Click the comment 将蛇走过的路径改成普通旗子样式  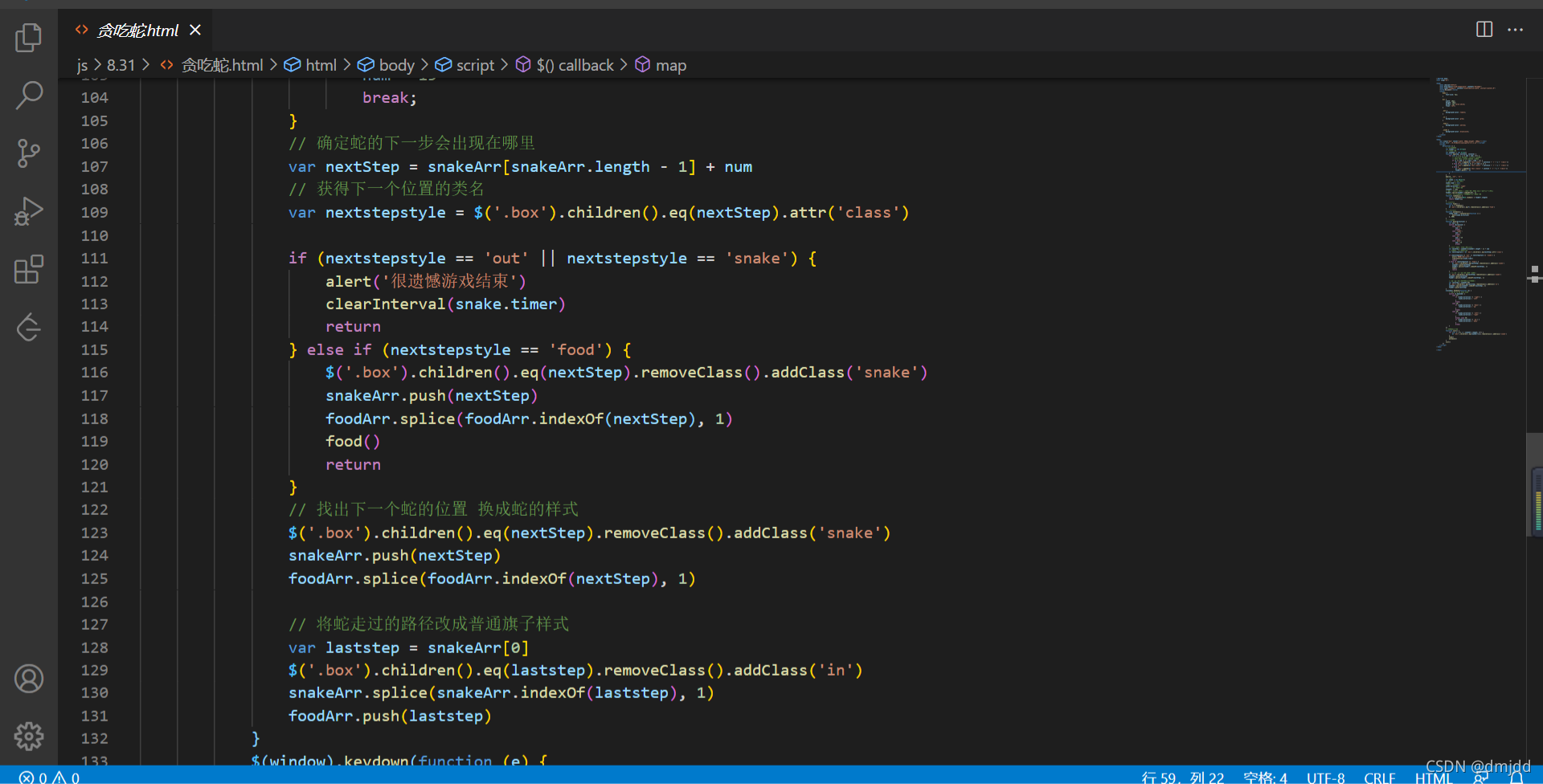point(428,624)
